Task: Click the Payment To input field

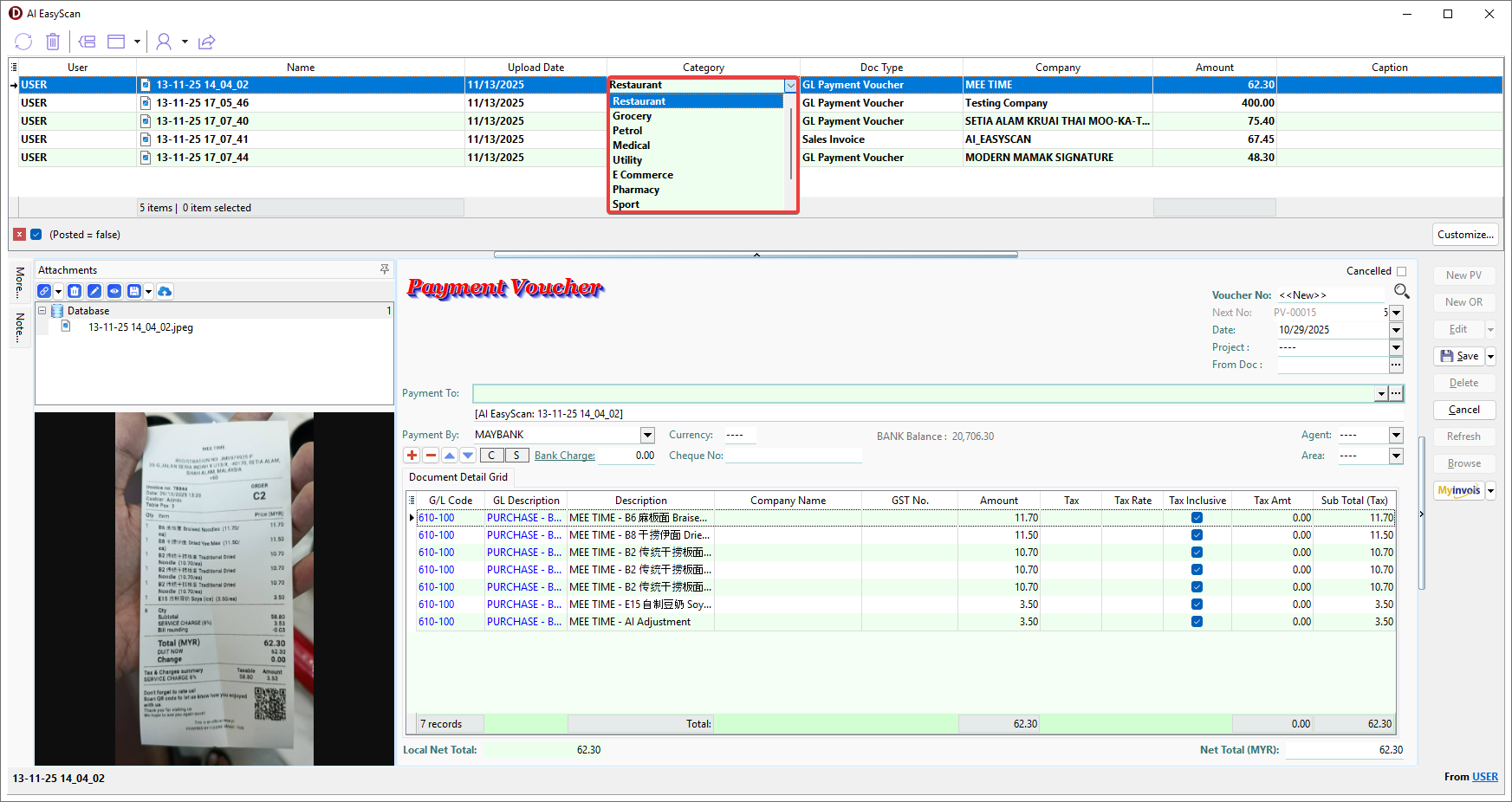Action: (x=923, y=393)
